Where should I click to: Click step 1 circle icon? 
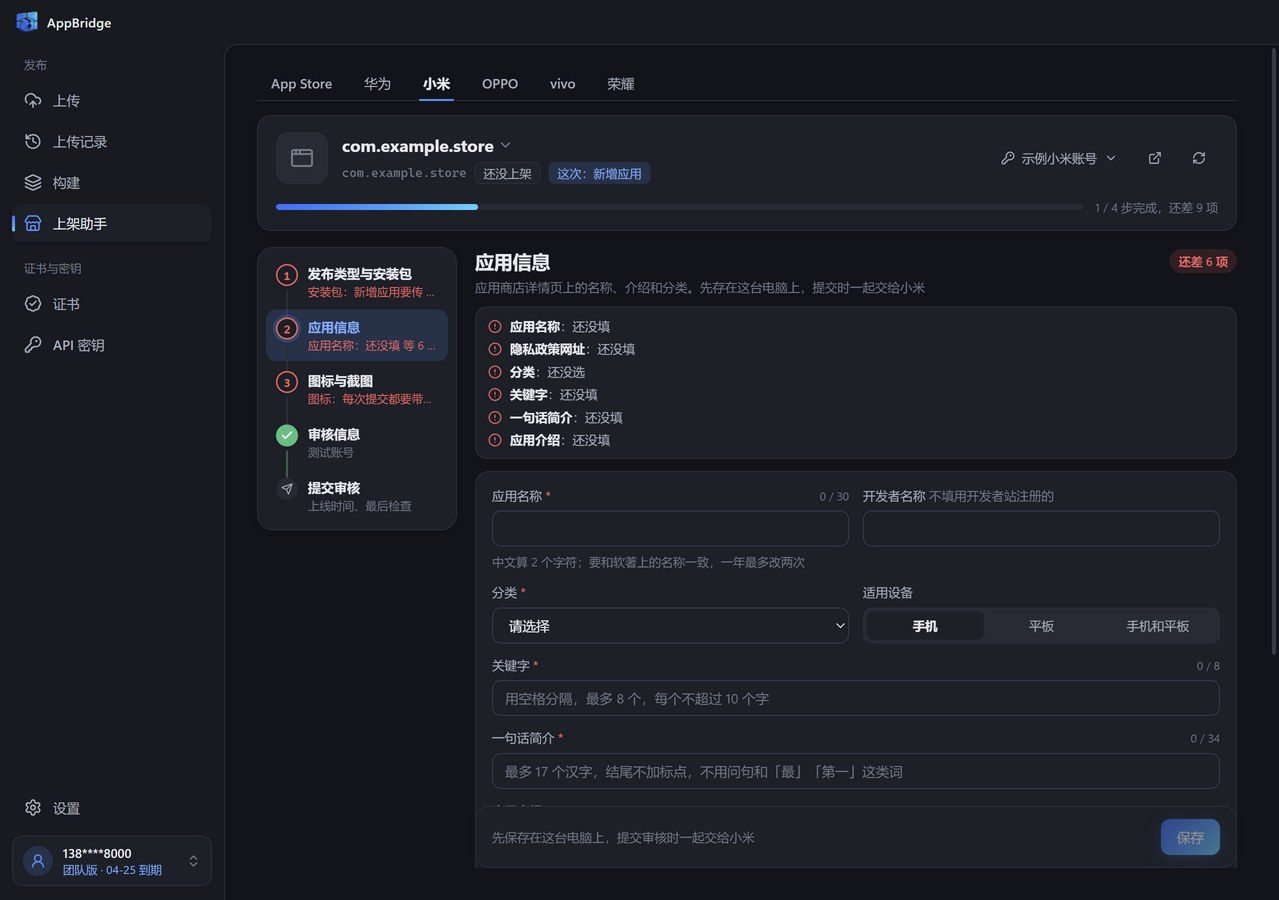click(x=287, y=275)
